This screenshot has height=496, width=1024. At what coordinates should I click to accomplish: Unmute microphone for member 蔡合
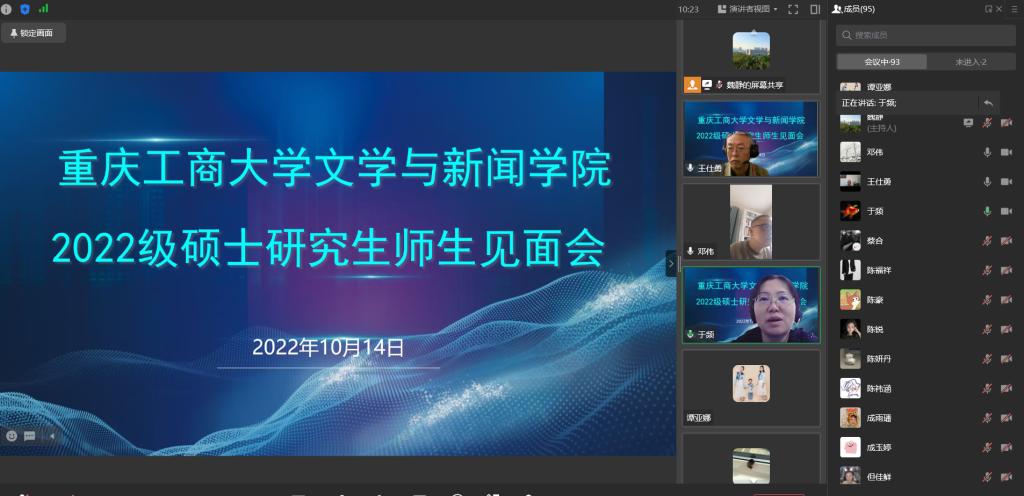(x=987, y=241)
